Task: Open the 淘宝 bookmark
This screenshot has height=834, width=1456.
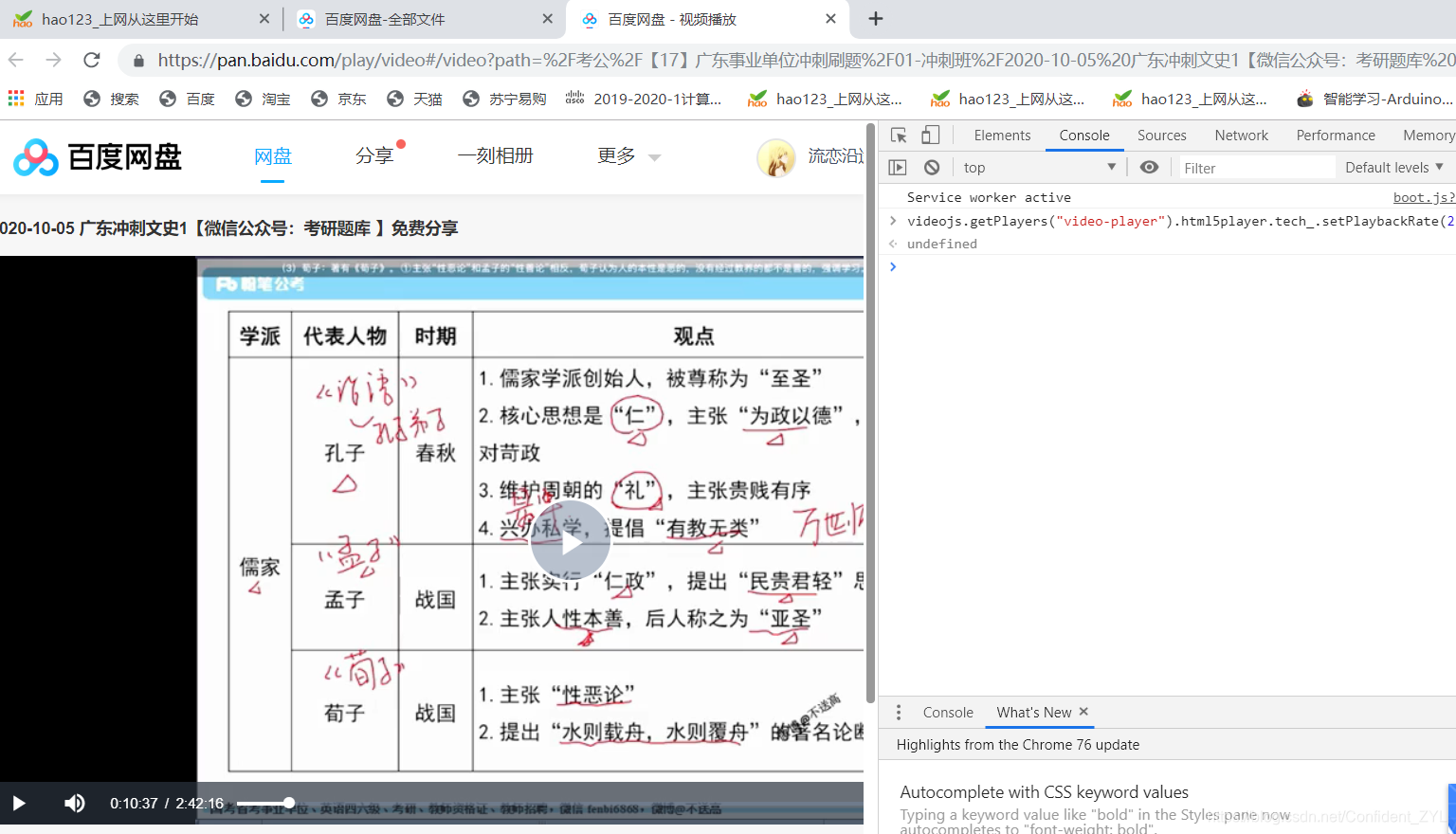Action: [263, 99]
